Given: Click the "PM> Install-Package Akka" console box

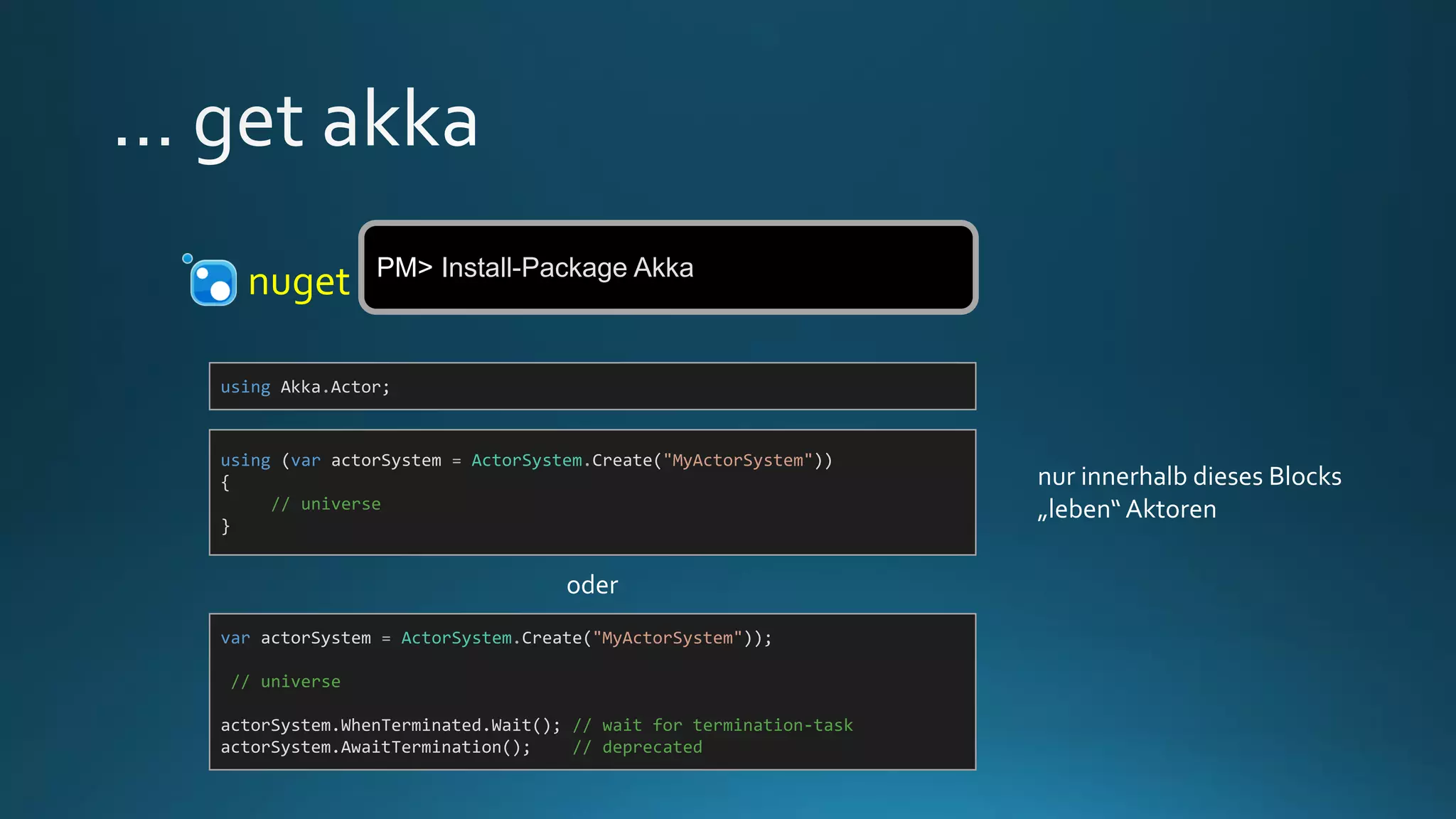Looking at the screenshot, I should tap(668, 267).
